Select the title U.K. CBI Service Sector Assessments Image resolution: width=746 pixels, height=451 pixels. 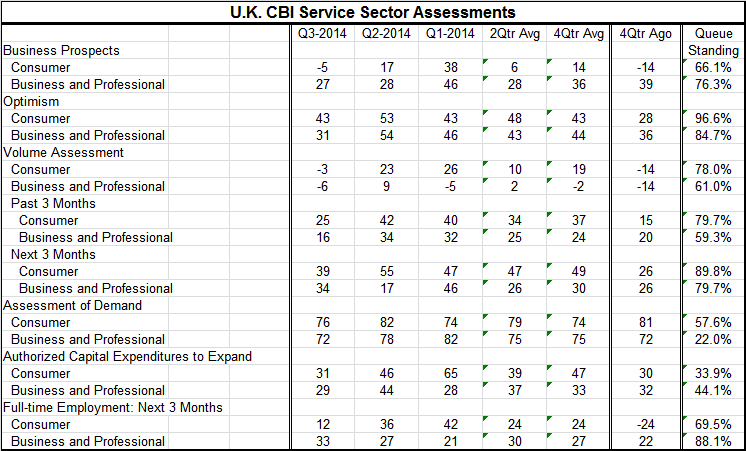373,12
